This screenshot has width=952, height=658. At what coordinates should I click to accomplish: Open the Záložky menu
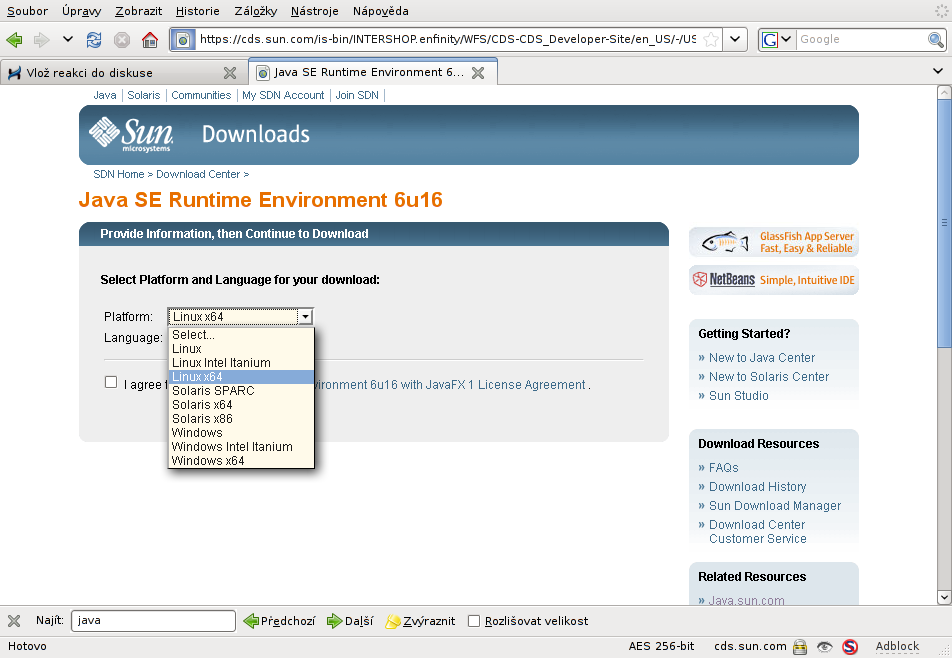256,11
